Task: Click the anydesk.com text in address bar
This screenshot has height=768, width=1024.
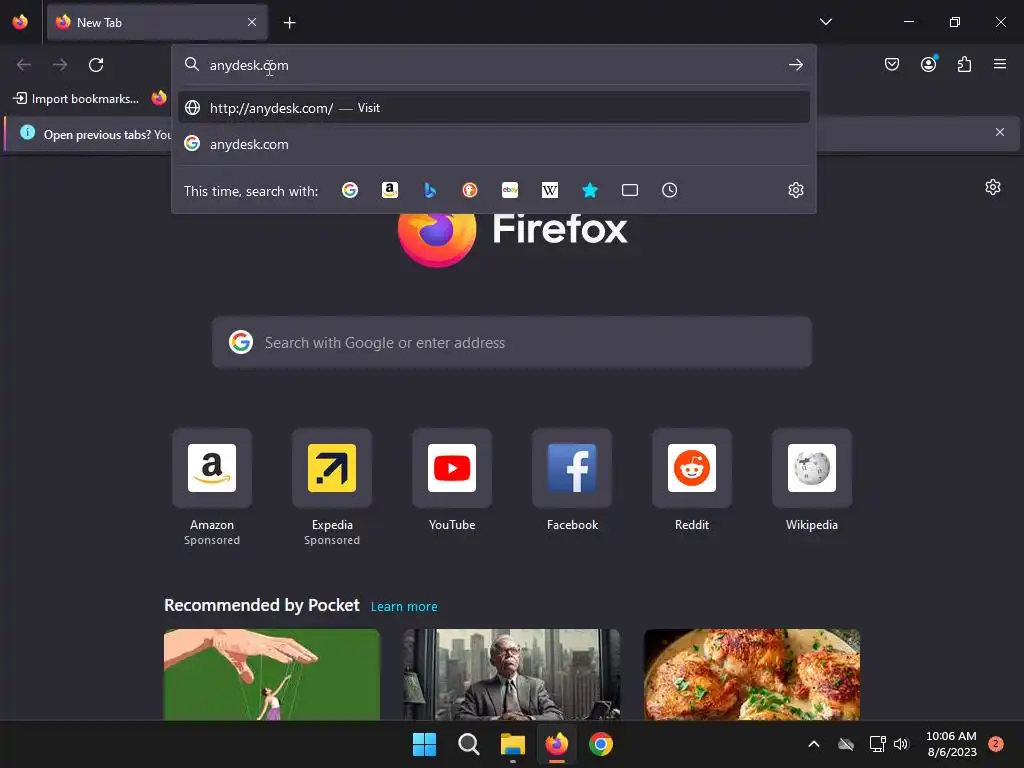Action: pyautogui.click(x=249, y=65)
